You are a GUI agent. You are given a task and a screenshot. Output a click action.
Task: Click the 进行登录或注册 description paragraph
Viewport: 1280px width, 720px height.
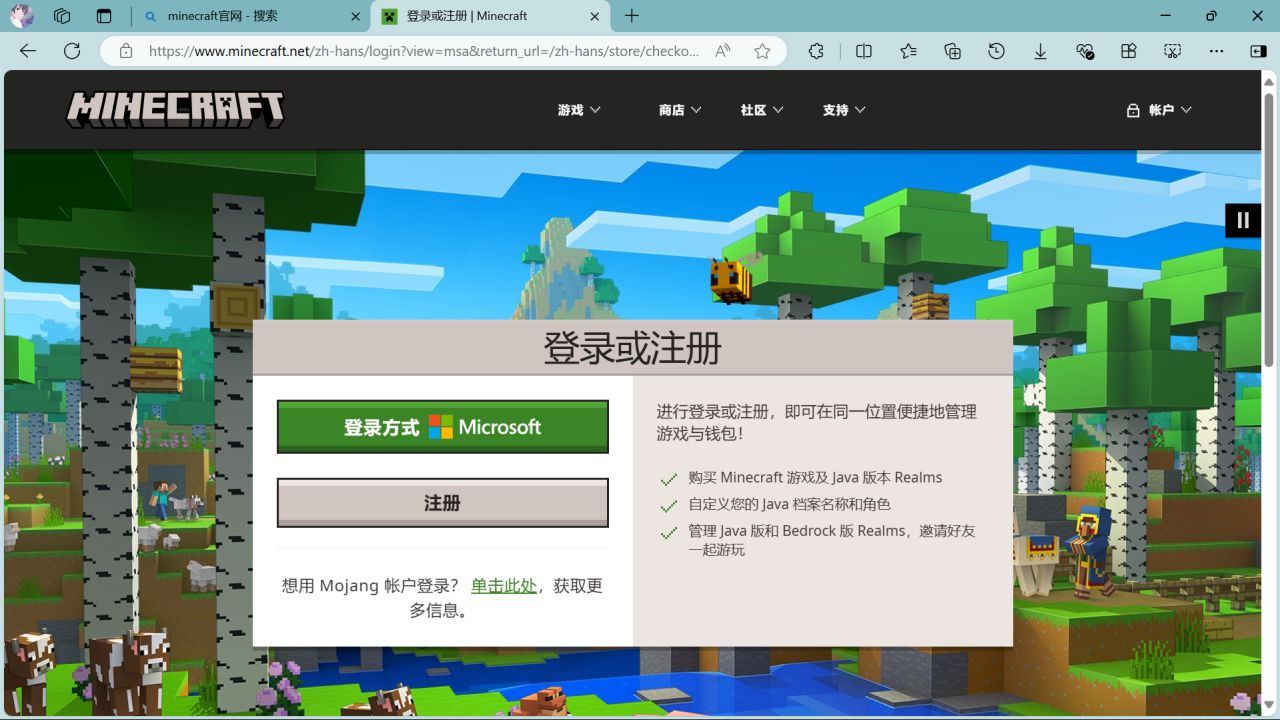coord(816,422)
